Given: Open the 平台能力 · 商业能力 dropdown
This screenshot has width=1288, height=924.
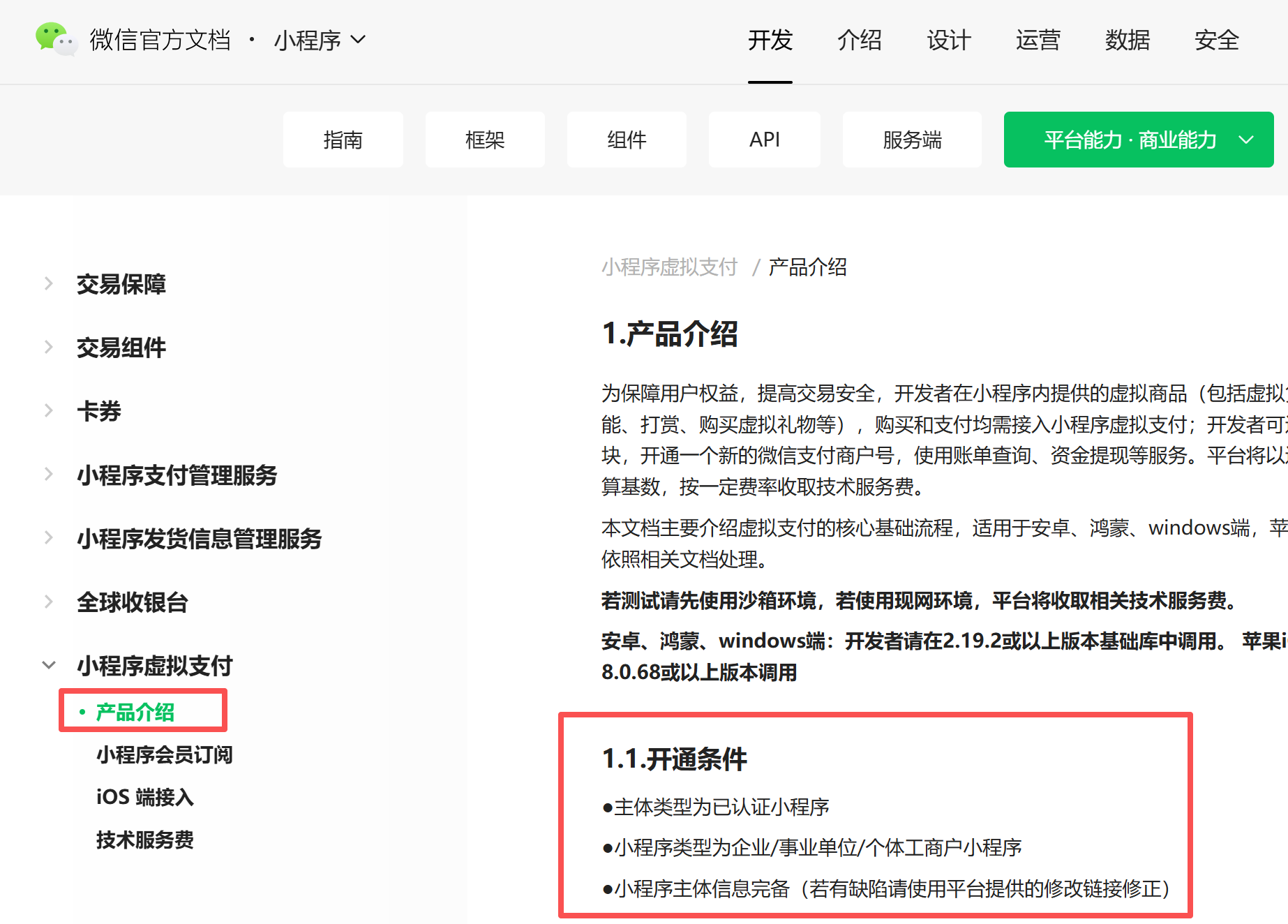Looking at the screenshot, I should click(1139, 140).
